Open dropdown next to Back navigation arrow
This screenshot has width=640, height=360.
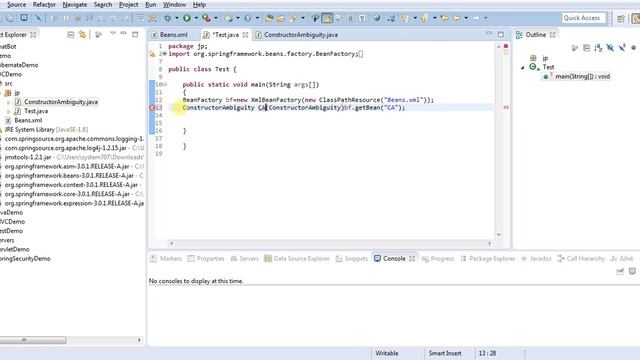pyautogui.click(x=466, y=18)
